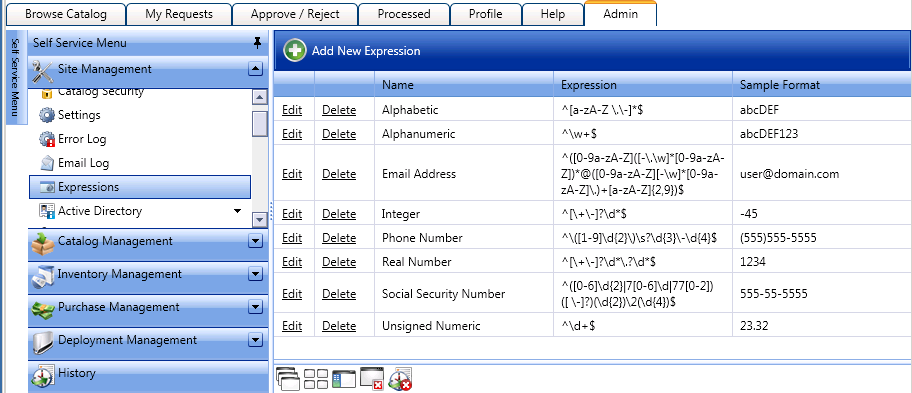Expand the Catalog Management section arrow
Viewport: 912px width, 393px height.
point(255,241)
